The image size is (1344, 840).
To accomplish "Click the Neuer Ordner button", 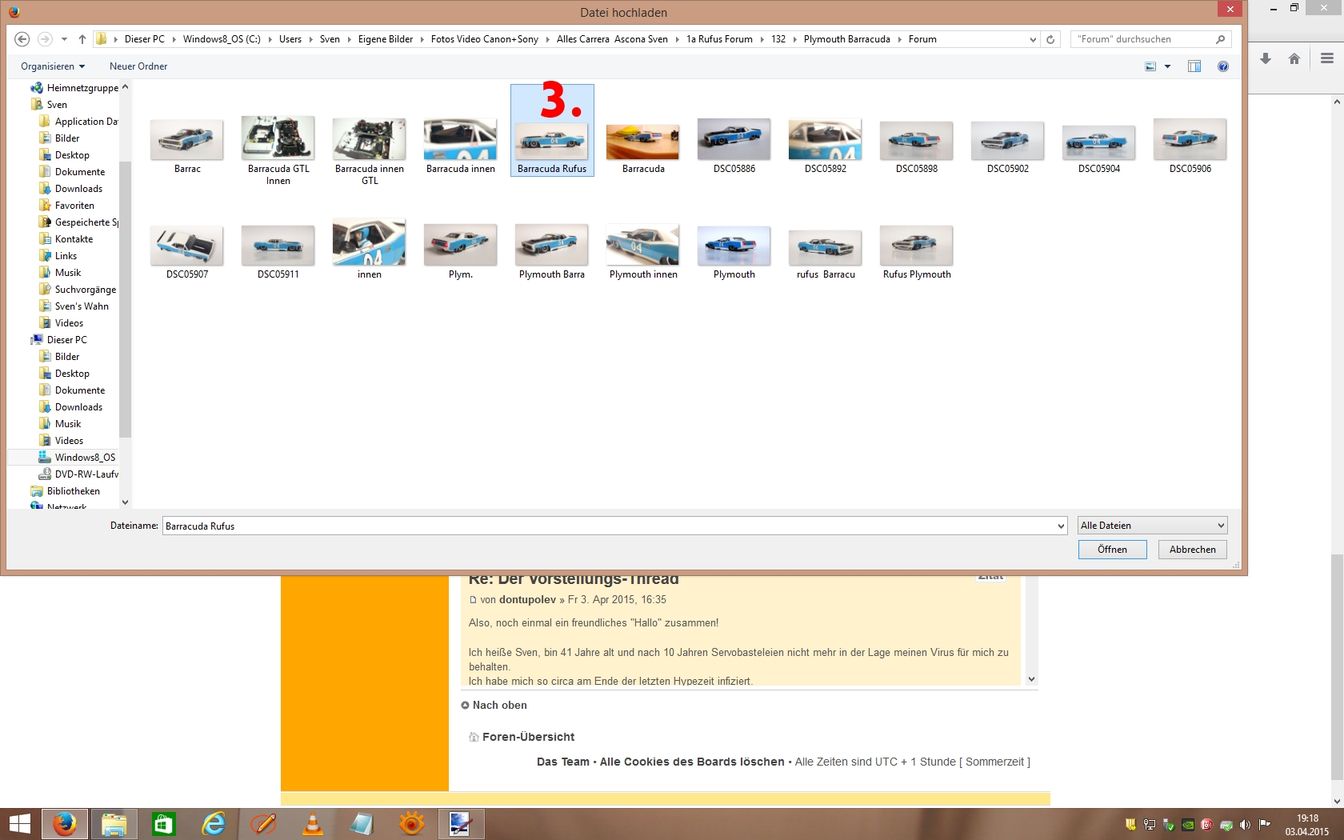I will (138, 66).
